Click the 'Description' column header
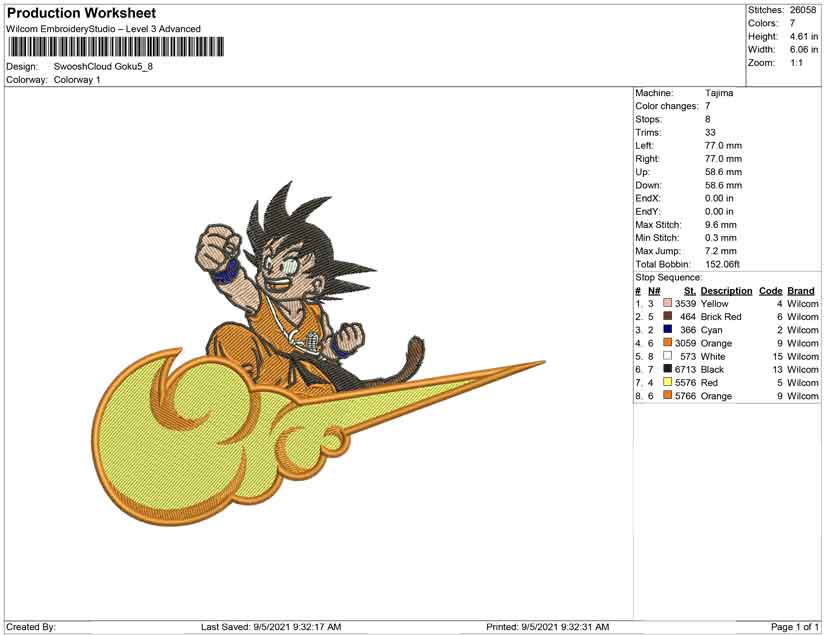The image size is (825, 635). (727, 291)
